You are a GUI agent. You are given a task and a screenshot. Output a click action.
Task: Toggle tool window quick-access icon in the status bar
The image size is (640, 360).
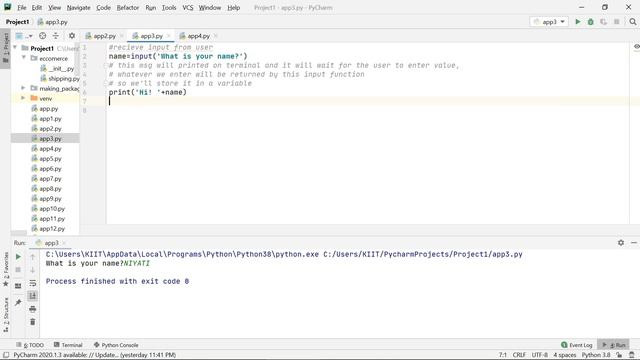click(6, 355)
